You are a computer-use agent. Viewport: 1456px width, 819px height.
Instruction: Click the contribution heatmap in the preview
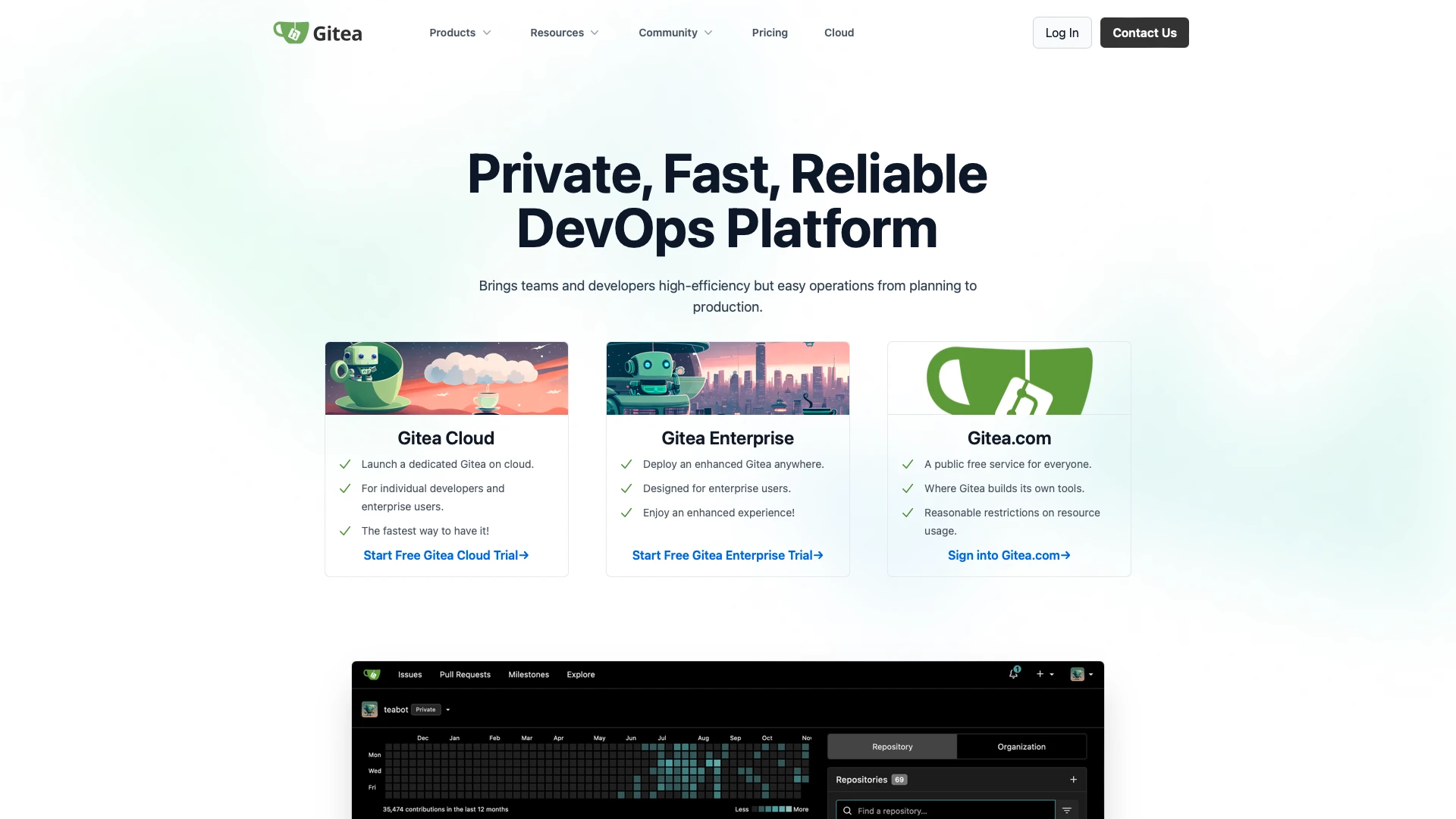click(596, 770)
